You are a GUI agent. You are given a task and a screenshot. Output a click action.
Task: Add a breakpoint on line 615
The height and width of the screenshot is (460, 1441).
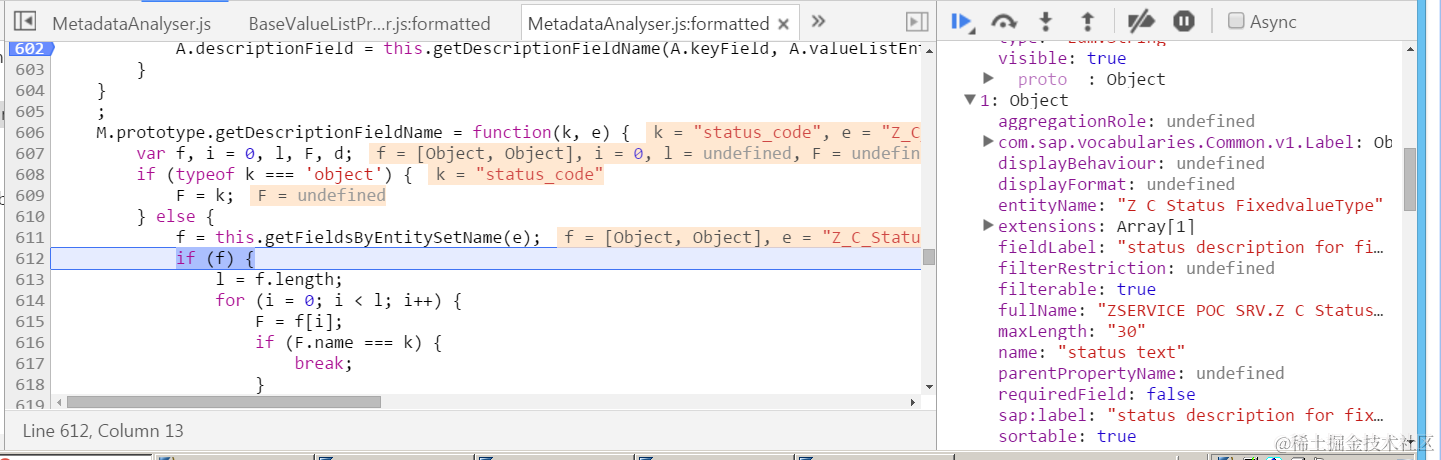pyautogui.click(x=30, y=322)
